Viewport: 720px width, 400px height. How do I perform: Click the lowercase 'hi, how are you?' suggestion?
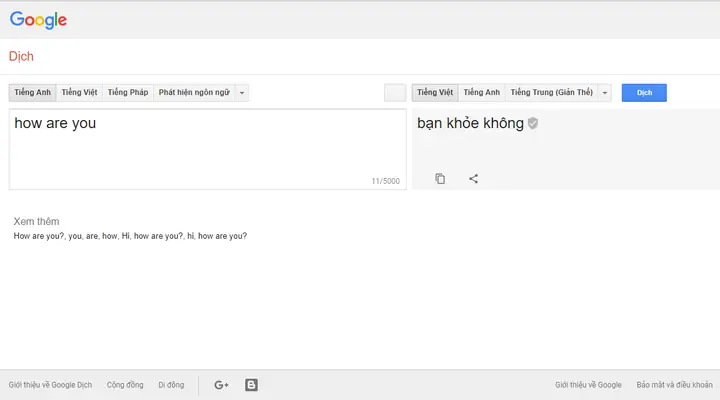tap(217, 236)
